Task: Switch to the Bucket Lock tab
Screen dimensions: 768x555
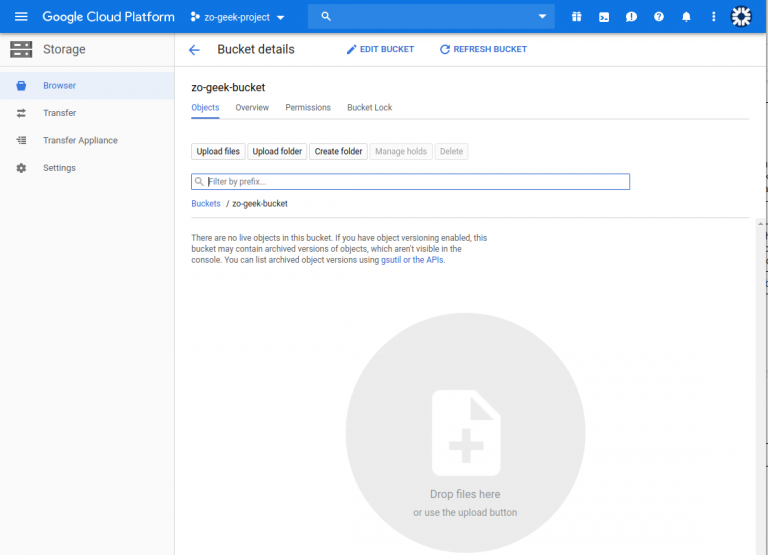Action: point(370,108)
